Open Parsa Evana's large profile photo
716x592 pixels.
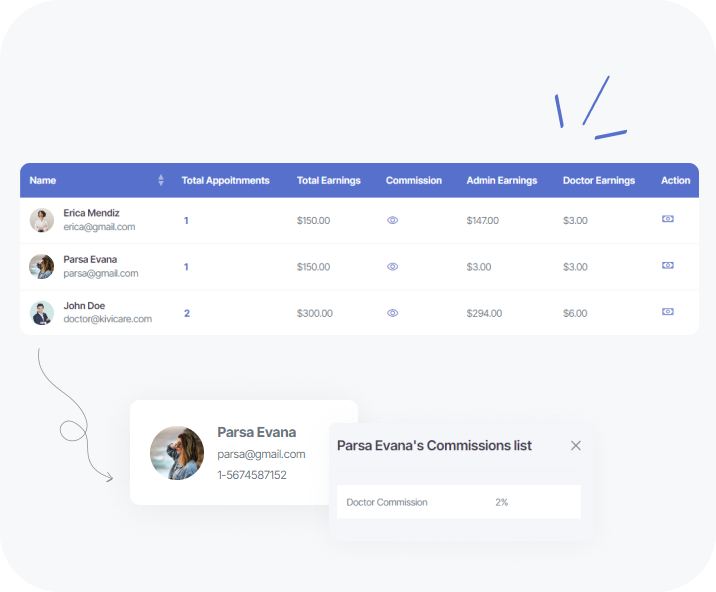pyautogui.click(x=177, y=453)
